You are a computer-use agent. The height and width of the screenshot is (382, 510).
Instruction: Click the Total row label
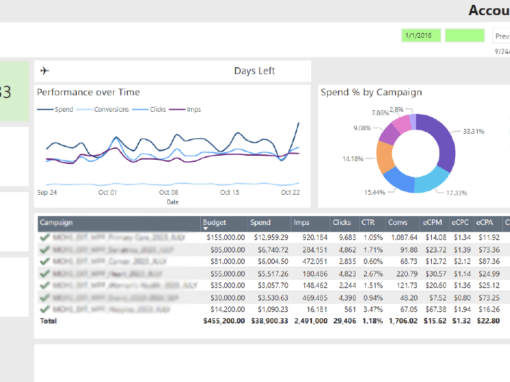pos(49,321)
